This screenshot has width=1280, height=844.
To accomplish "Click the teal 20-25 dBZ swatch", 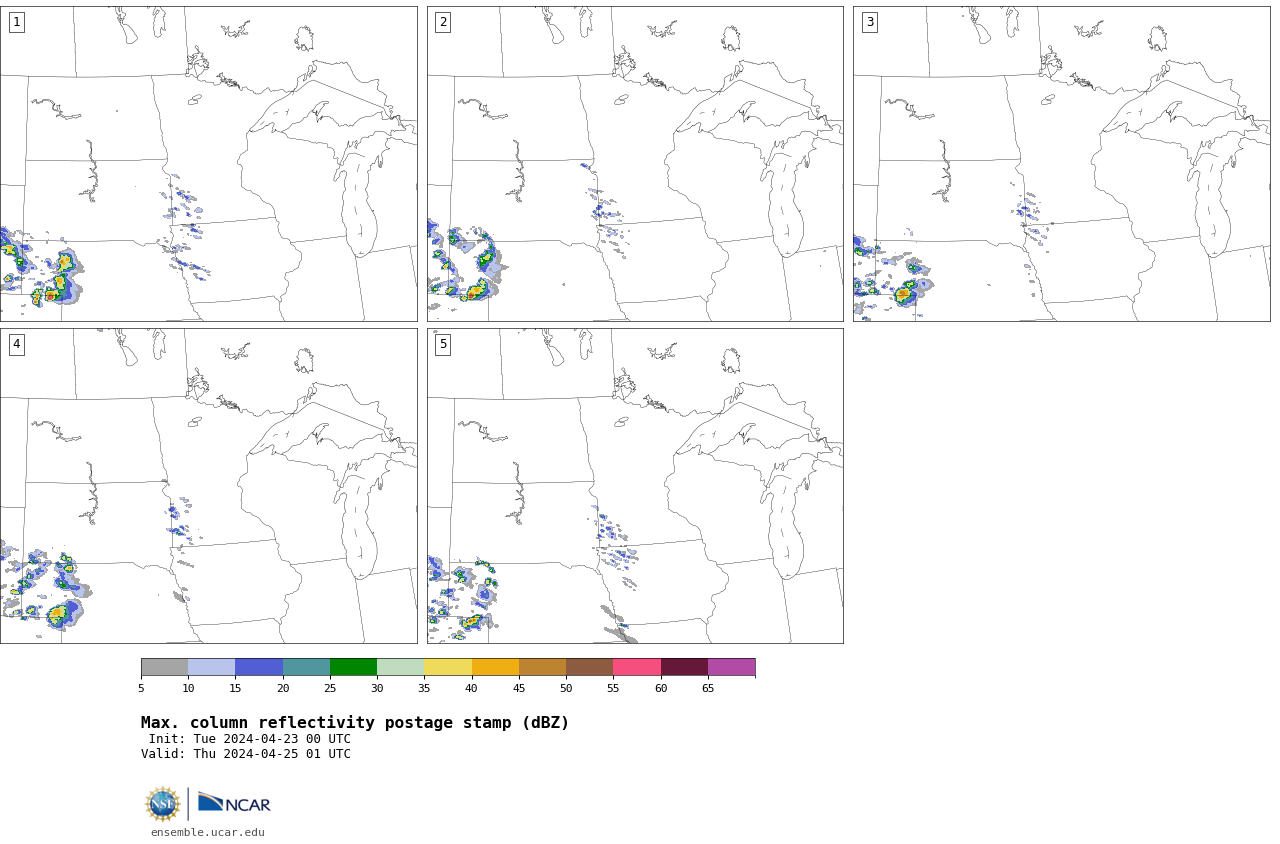I will [306, 667].
